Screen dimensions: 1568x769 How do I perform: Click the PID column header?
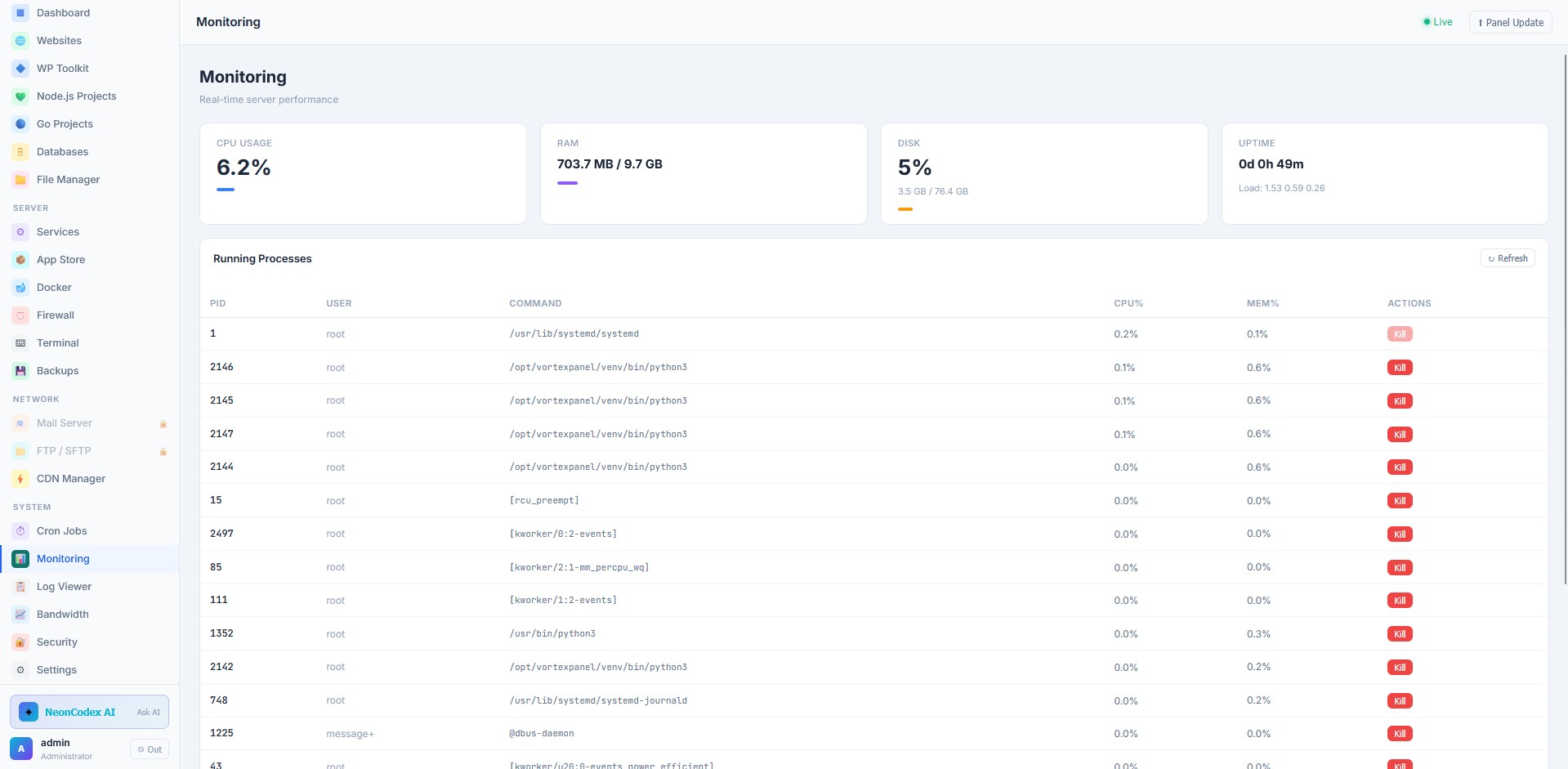coord(218,303)
